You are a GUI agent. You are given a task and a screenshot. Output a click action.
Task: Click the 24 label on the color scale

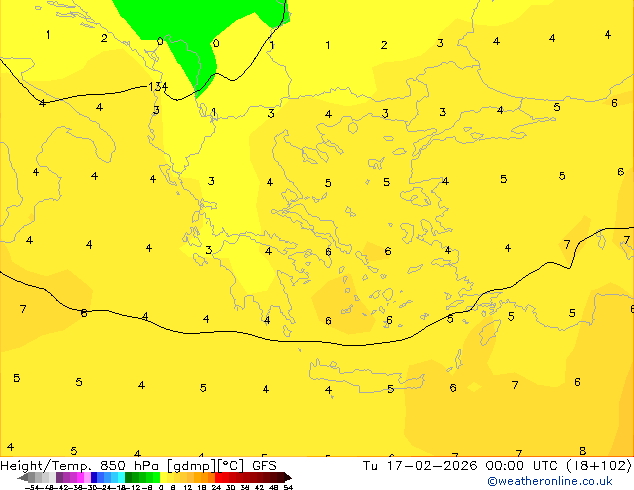pos(216,487)
